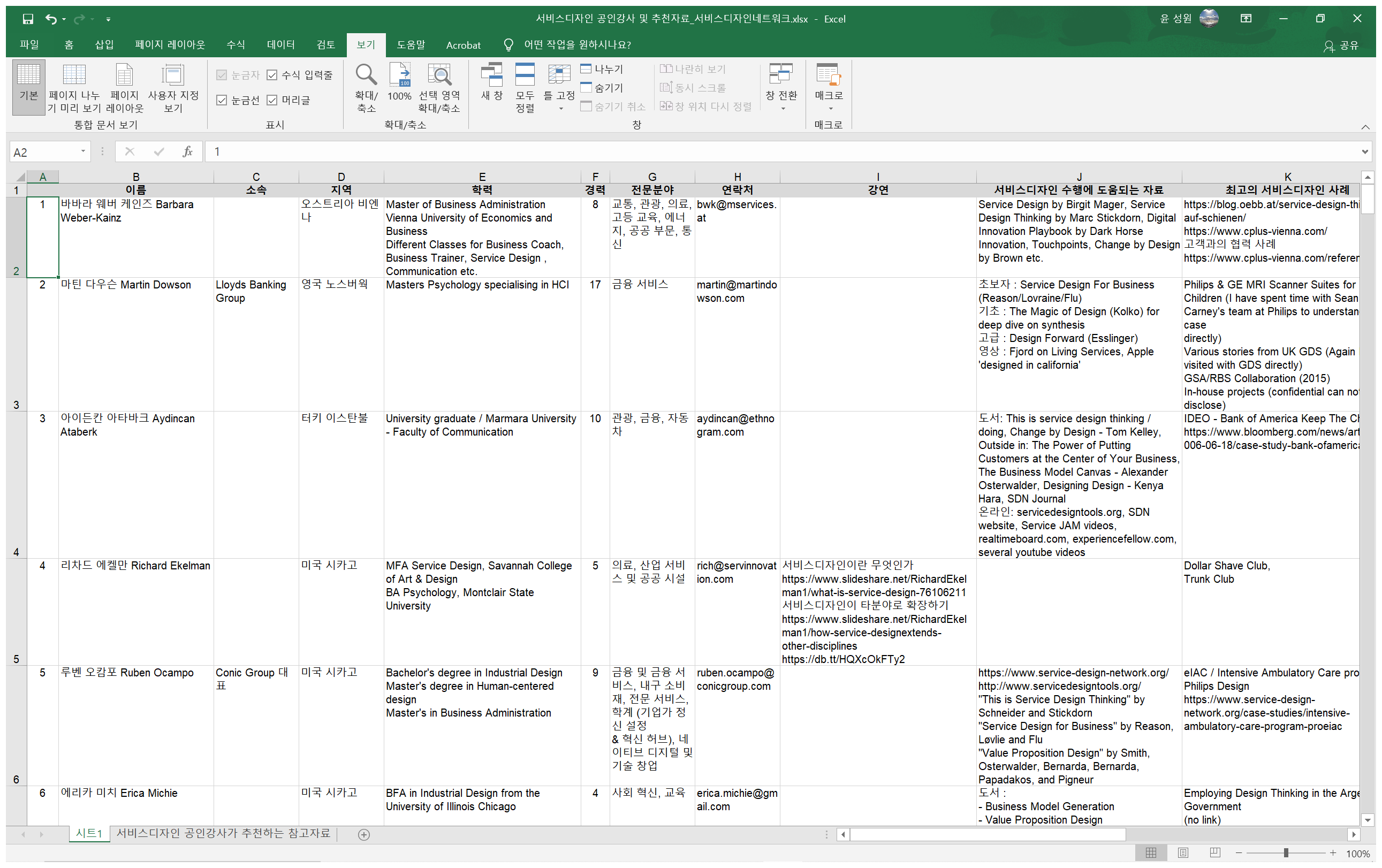Click the Insert Function fx icon
The width and height of the screenshot is (1382, 868).
click(x=187, y=151)
